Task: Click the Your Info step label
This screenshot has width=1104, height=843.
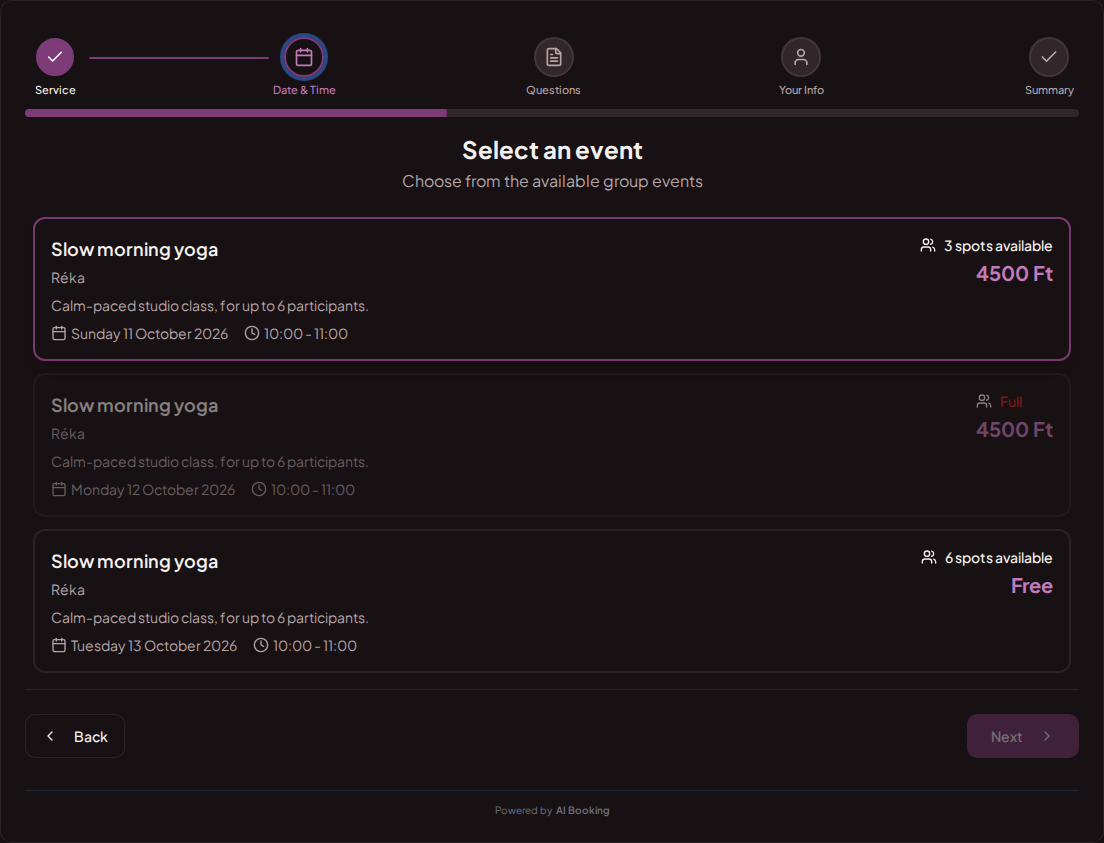Action: pos(801,90)
